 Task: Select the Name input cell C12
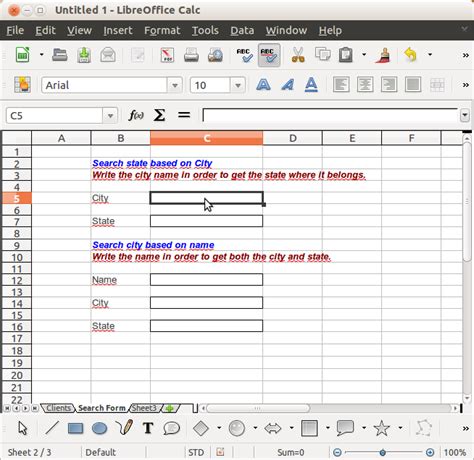(x=206, y=280)
